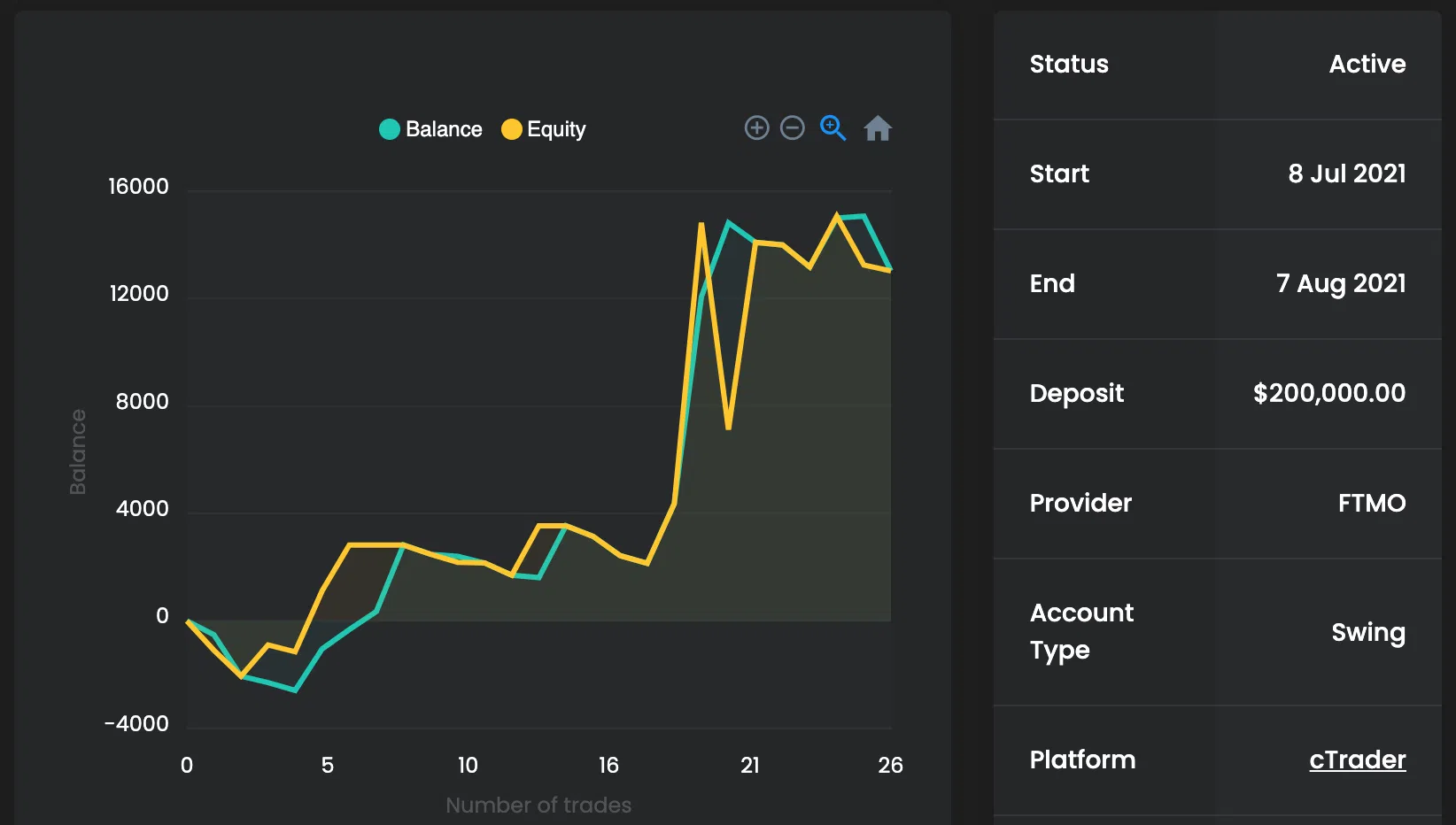Image resolution: width=1456 pixels, height=825 pixels.
Task: Click the yellow Equity legend marker
Action: (511, 129)
